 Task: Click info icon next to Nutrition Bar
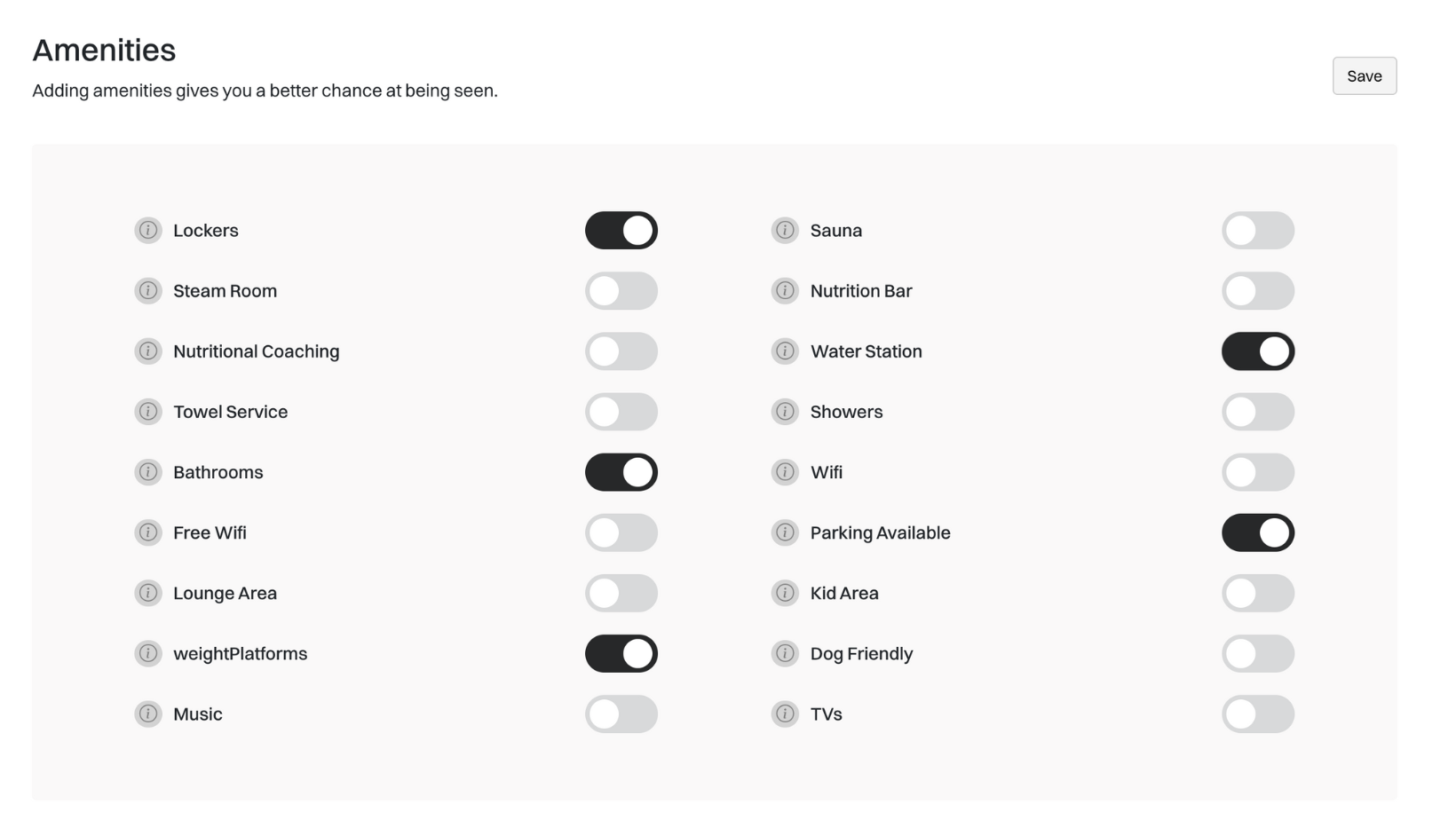coord(785,291)
